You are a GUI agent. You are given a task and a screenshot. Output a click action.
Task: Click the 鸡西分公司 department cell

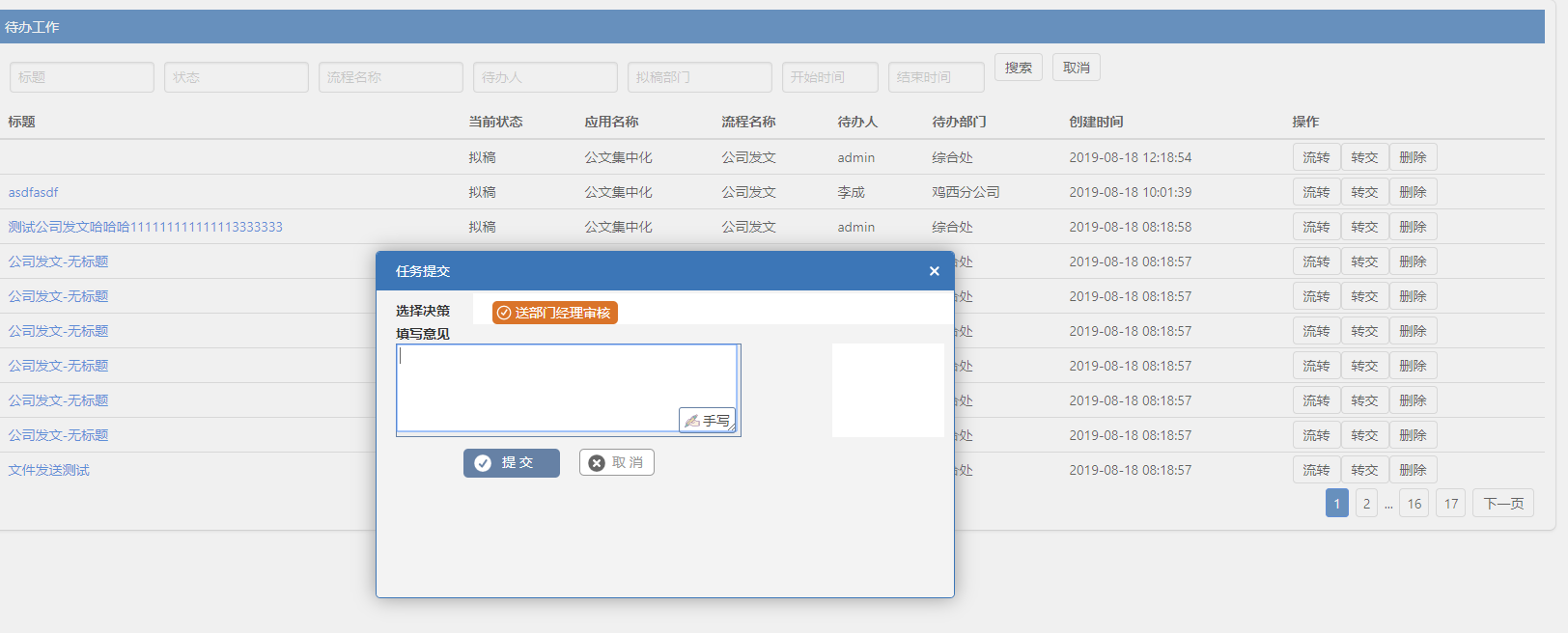pos(966,192)
